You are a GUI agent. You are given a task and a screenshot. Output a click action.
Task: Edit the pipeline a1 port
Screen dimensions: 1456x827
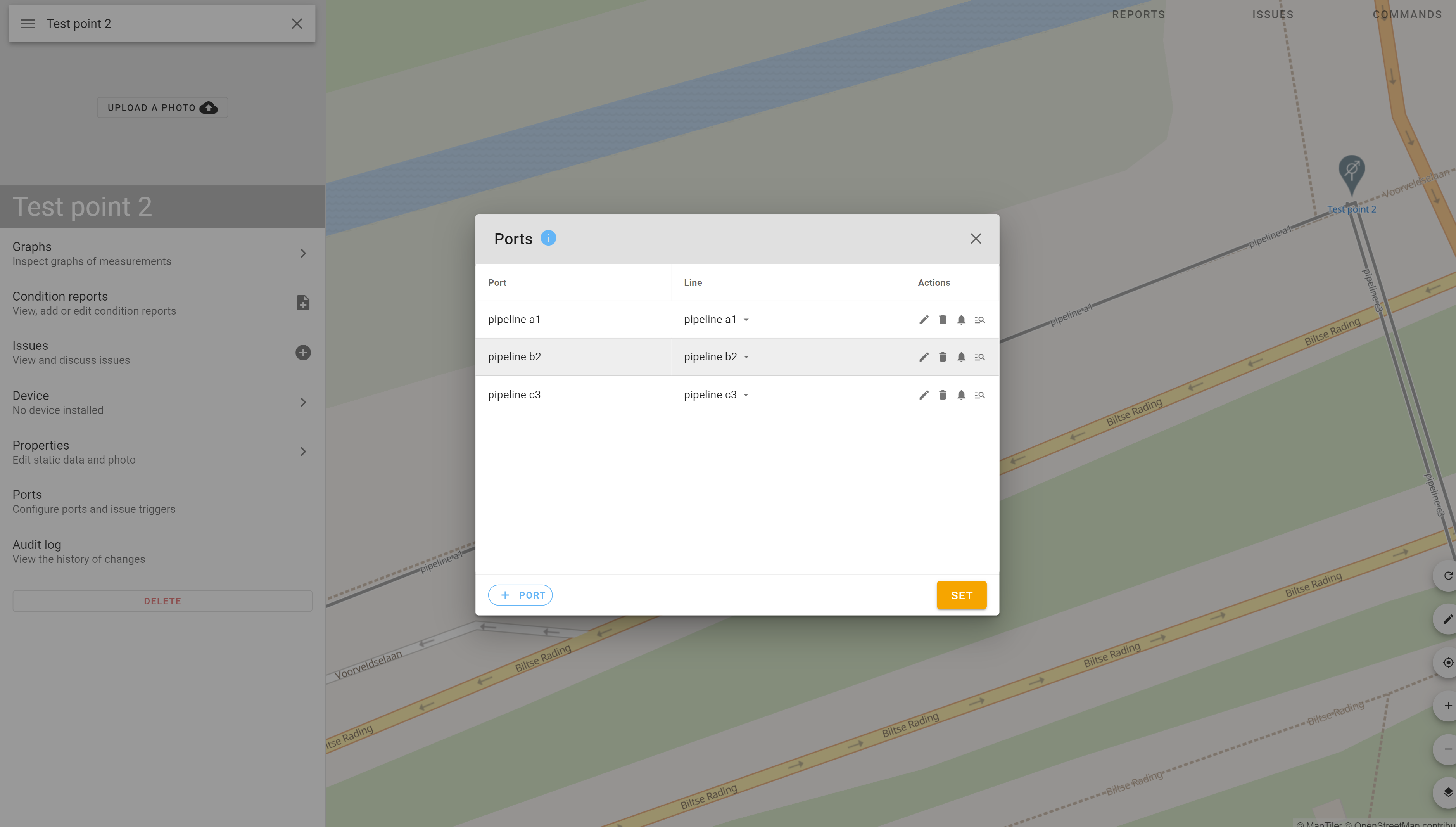click(924, 319)
